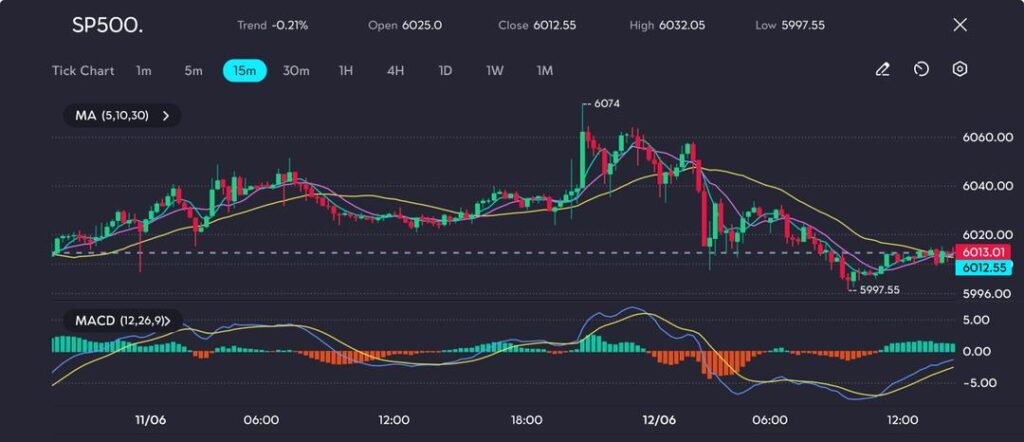Viewport: 1024px width, 442px height.
Task: Open chart settings hexagon icon
Action: [x=960, y=70]
